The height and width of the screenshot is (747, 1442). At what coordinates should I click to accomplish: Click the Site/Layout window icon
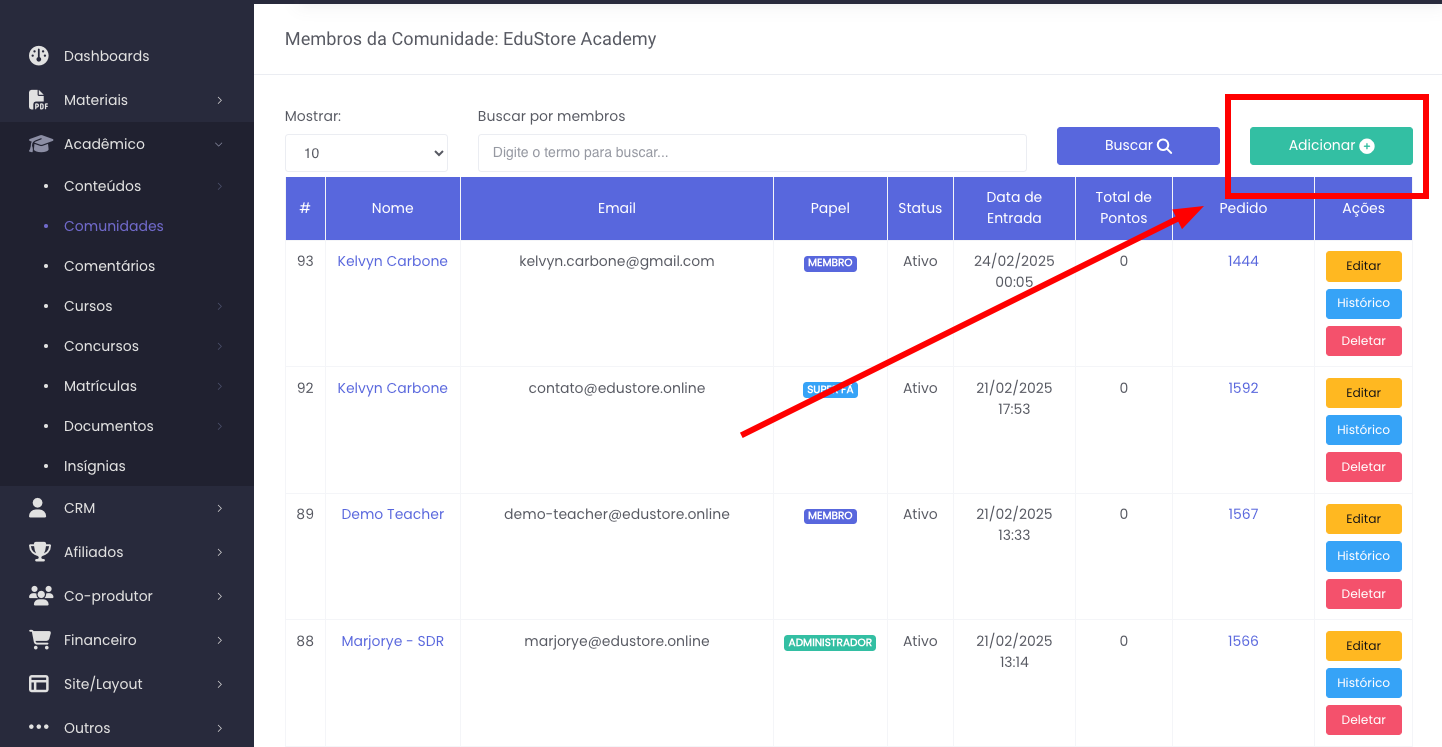coord(39,684)
